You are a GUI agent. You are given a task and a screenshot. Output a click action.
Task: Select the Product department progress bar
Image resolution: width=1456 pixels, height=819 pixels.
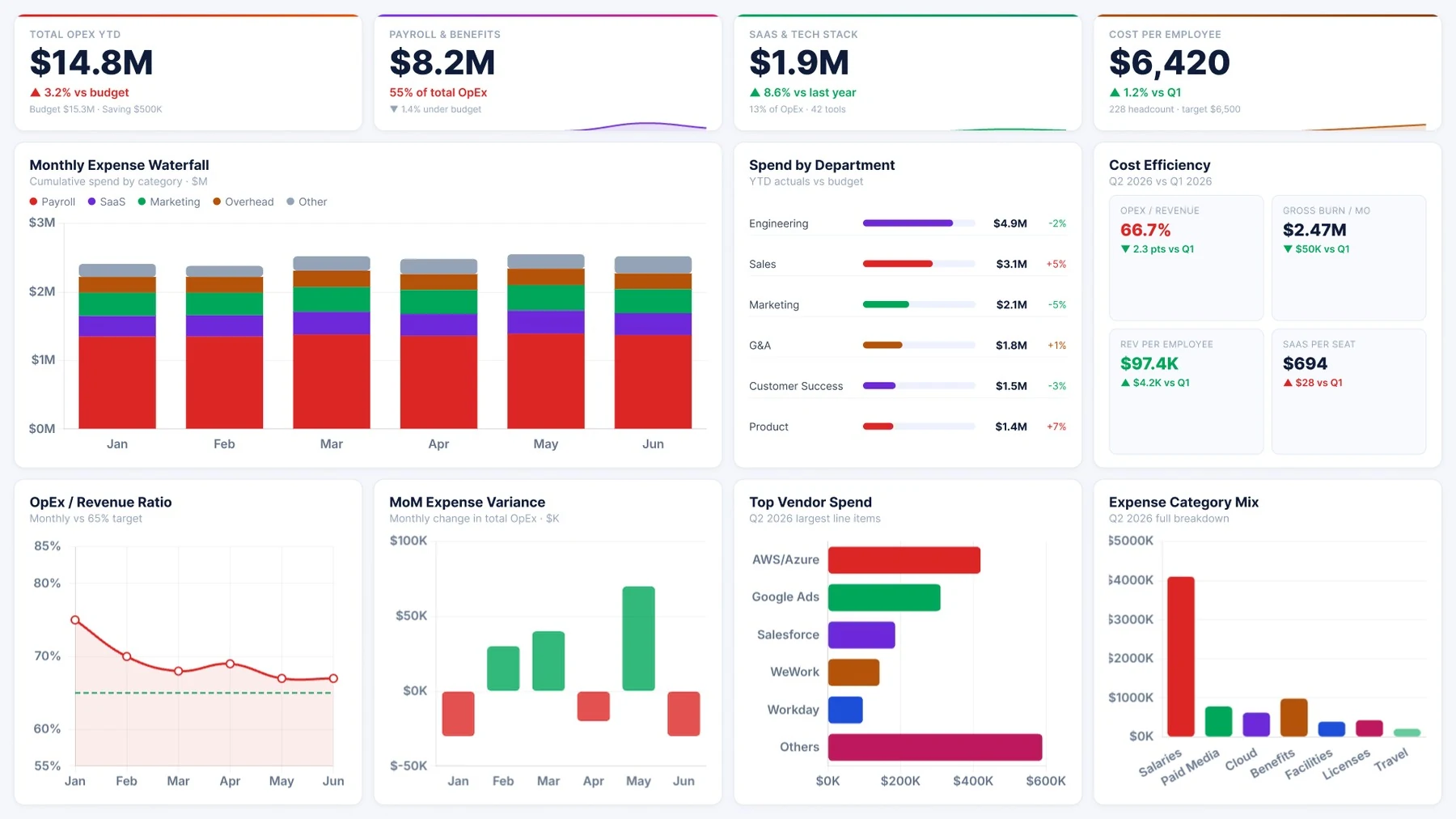point(919,426)
